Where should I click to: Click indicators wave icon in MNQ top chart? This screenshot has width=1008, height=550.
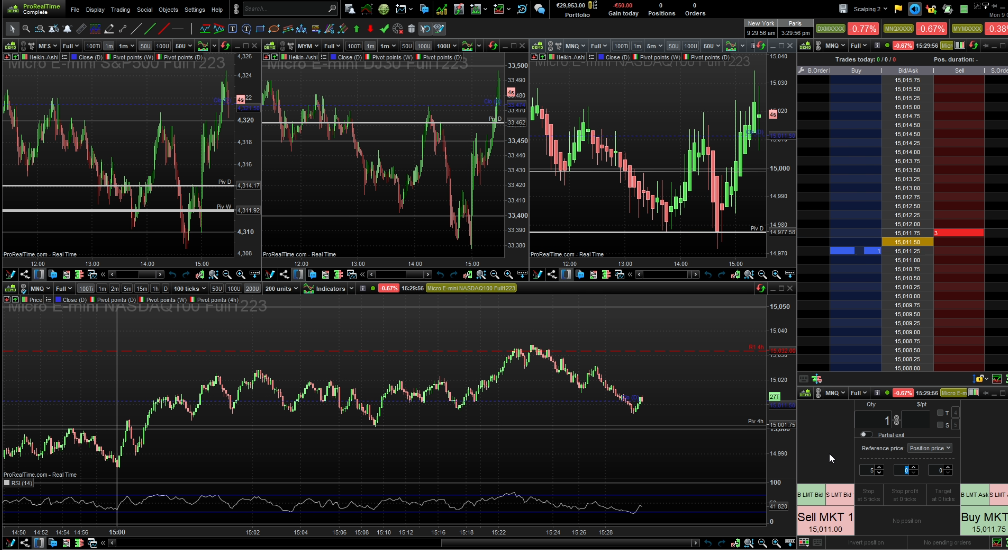(731, 46)
